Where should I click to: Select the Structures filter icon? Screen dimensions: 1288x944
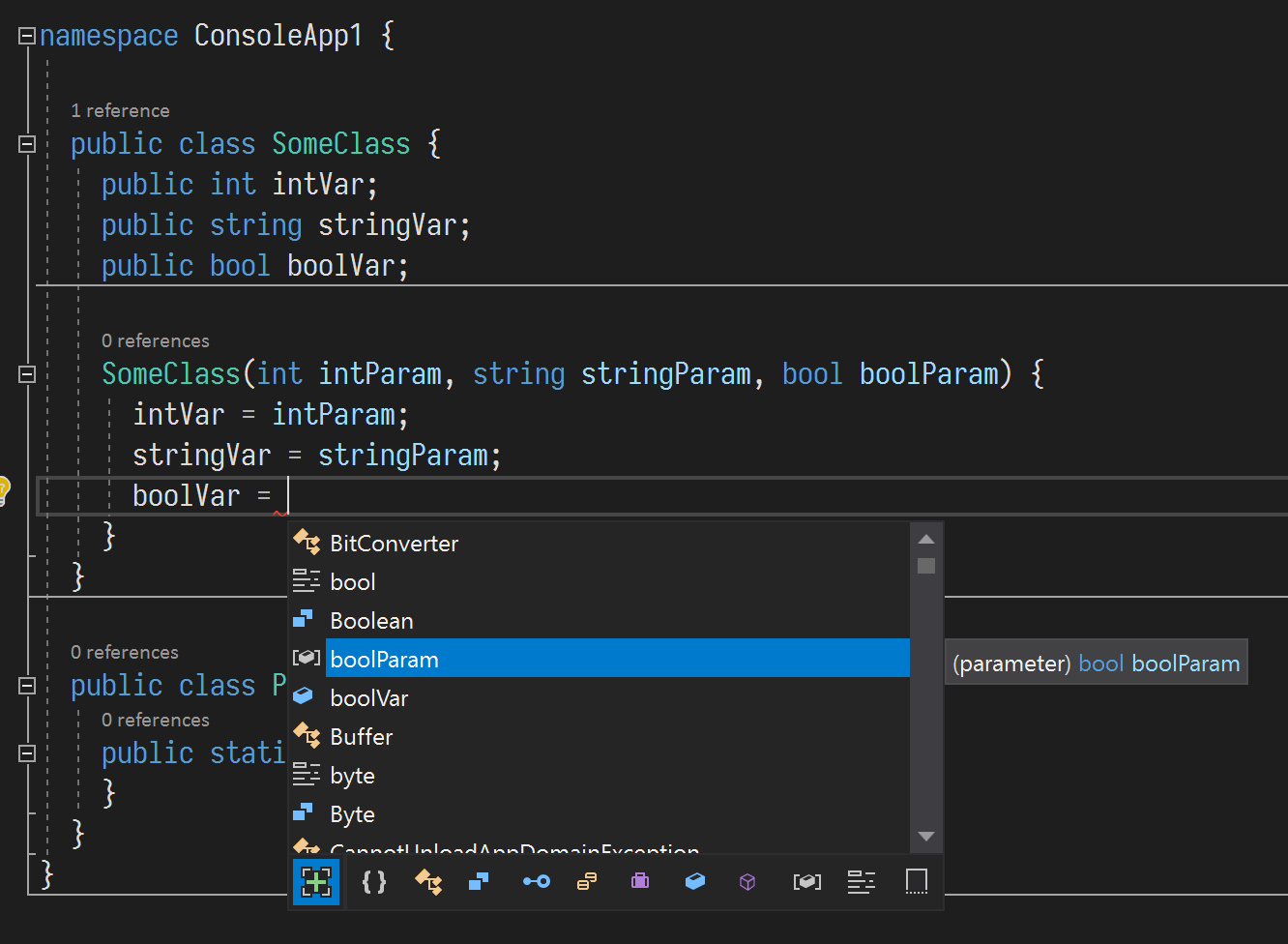click(479, 881)
